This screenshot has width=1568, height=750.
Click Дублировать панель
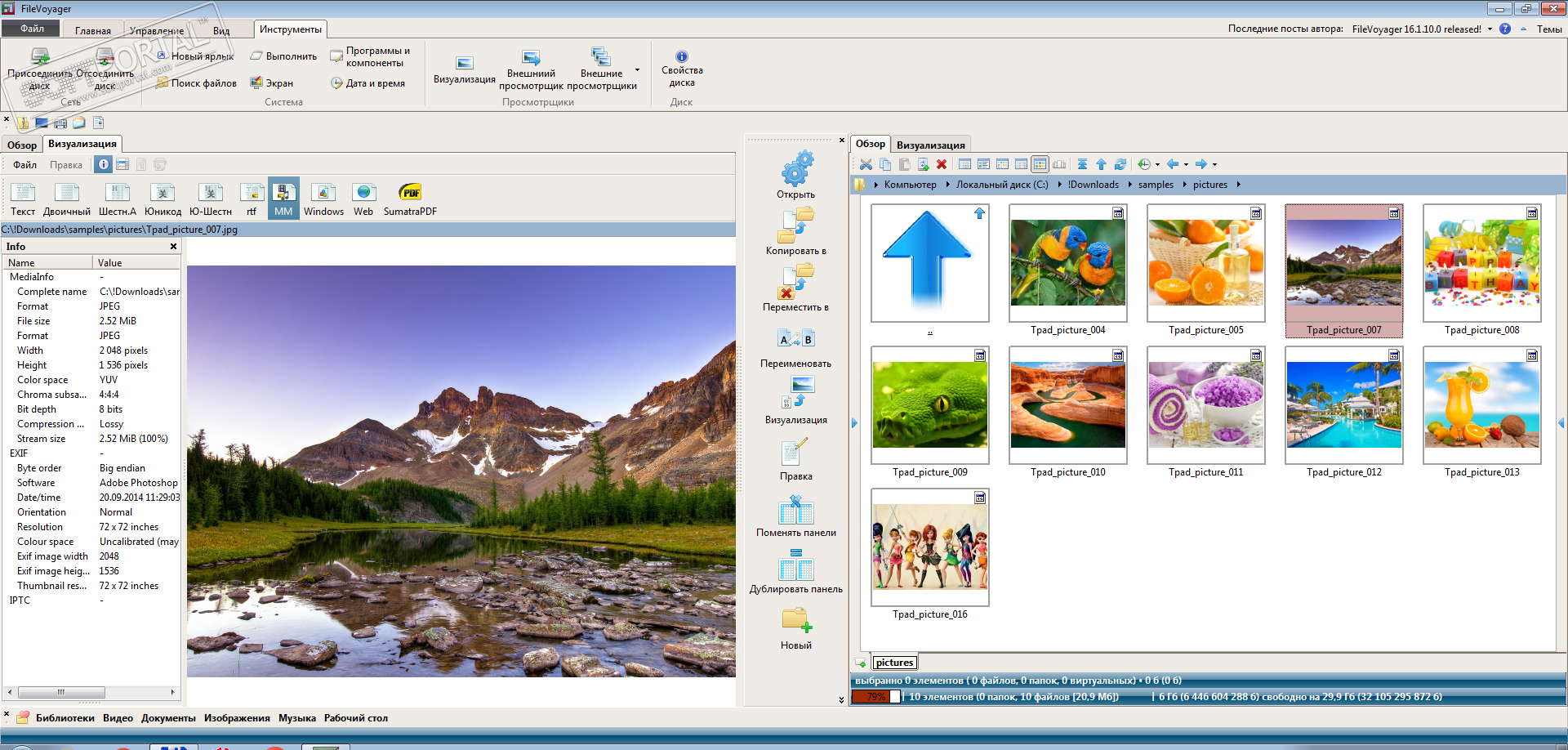(796, 573)
